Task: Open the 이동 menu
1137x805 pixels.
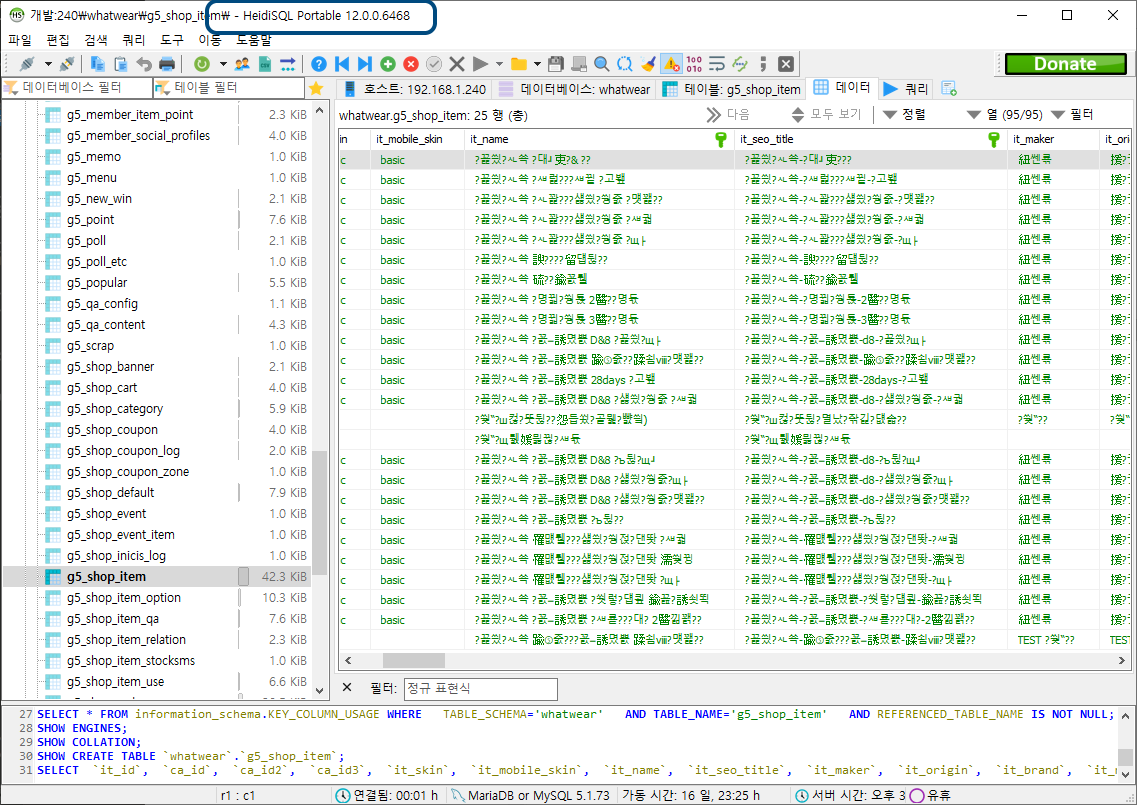Action: 210,40
